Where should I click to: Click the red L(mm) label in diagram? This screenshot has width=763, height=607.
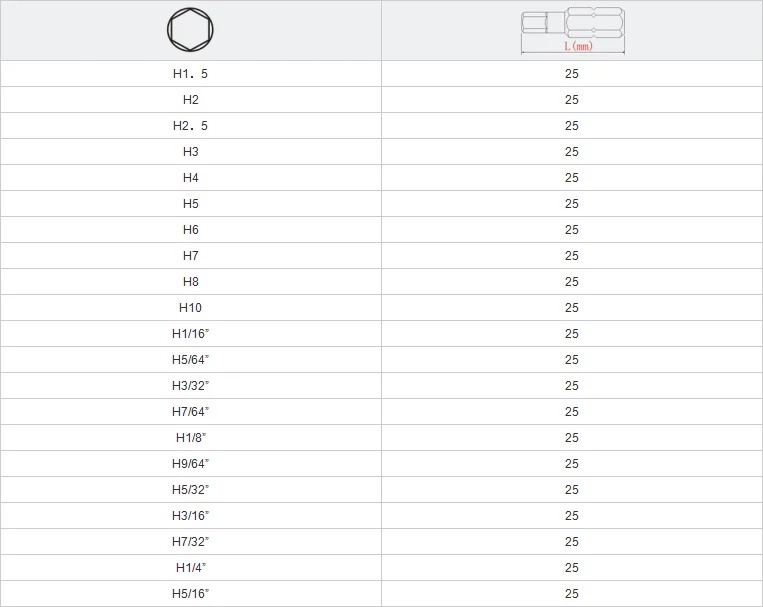578,47
